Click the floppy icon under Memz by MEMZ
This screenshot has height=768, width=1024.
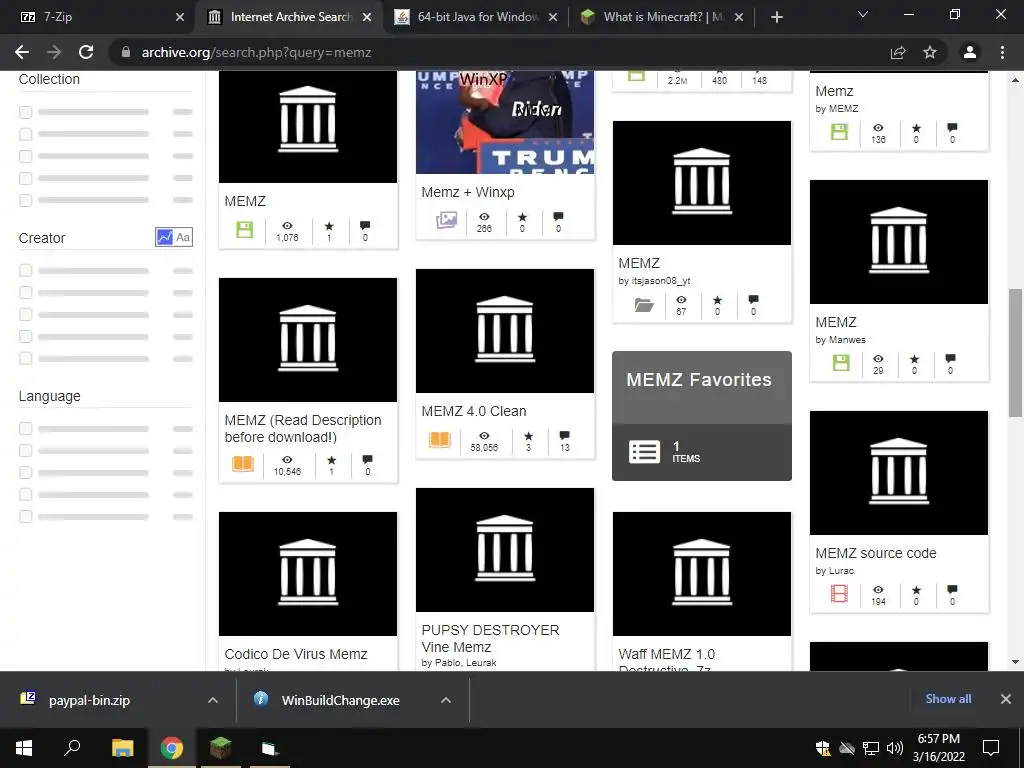(x=839, y=132)
